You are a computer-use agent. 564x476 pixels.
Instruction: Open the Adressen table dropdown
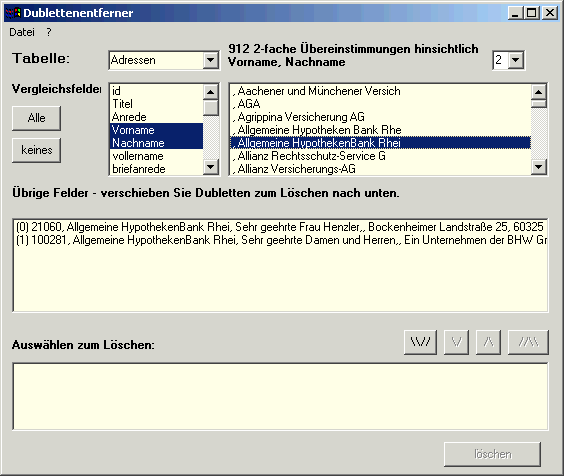coord(210,60)
